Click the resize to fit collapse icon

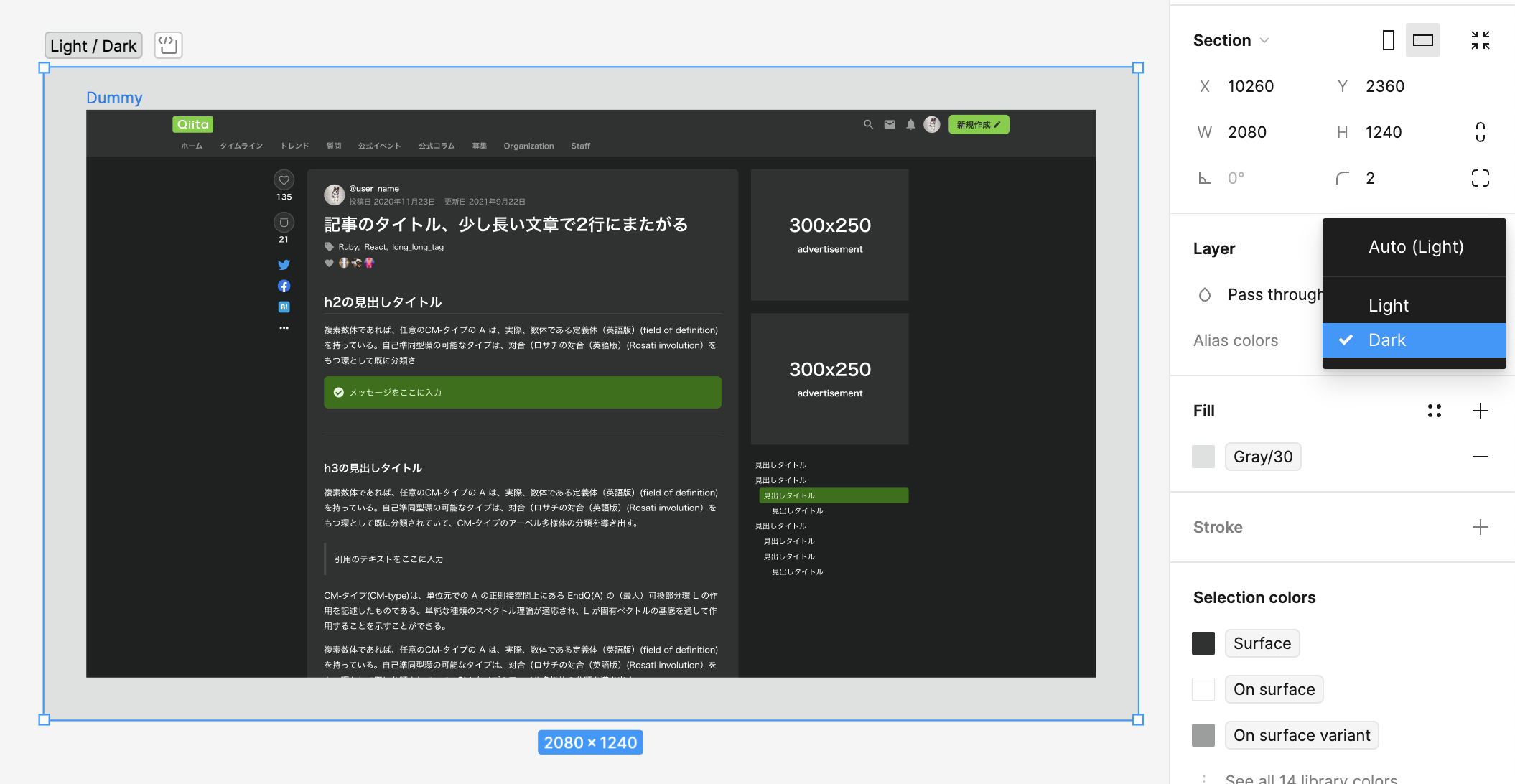(x=1480, y=40)
